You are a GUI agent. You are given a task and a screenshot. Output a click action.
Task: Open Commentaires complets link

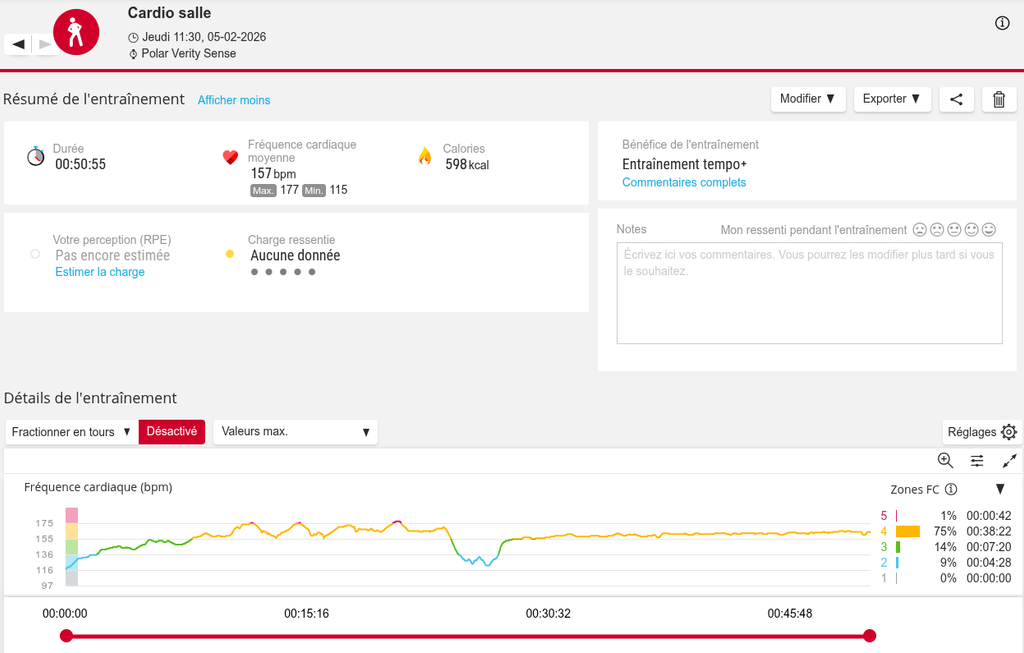point(684,182)
